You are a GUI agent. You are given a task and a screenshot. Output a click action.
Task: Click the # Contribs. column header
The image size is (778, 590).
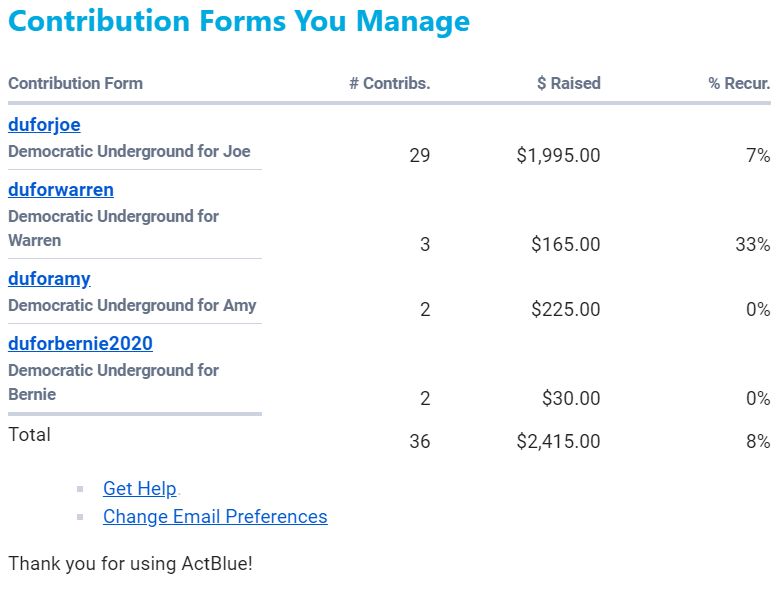tap(389, 83)
